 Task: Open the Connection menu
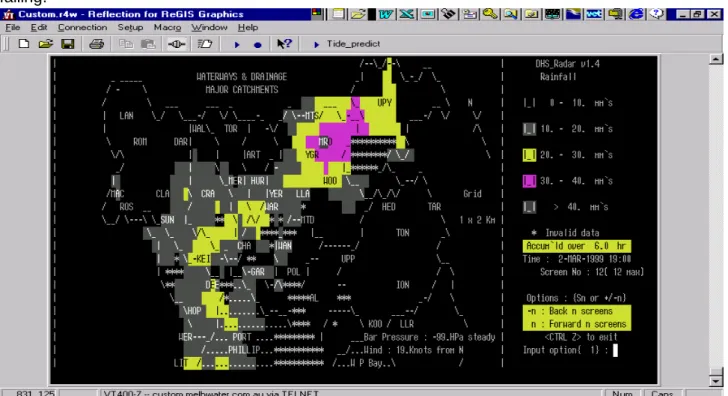point(82,27)
